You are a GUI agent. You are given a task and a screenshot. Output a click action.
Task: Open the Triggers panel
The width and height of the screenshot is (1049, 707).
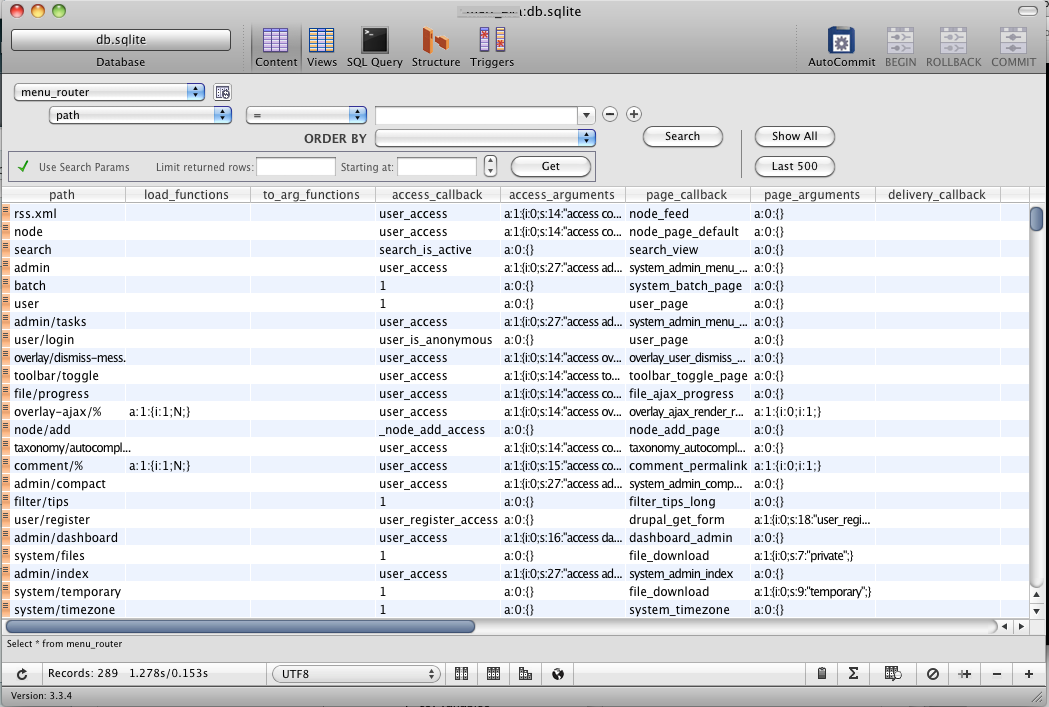[x=492, y=46]
